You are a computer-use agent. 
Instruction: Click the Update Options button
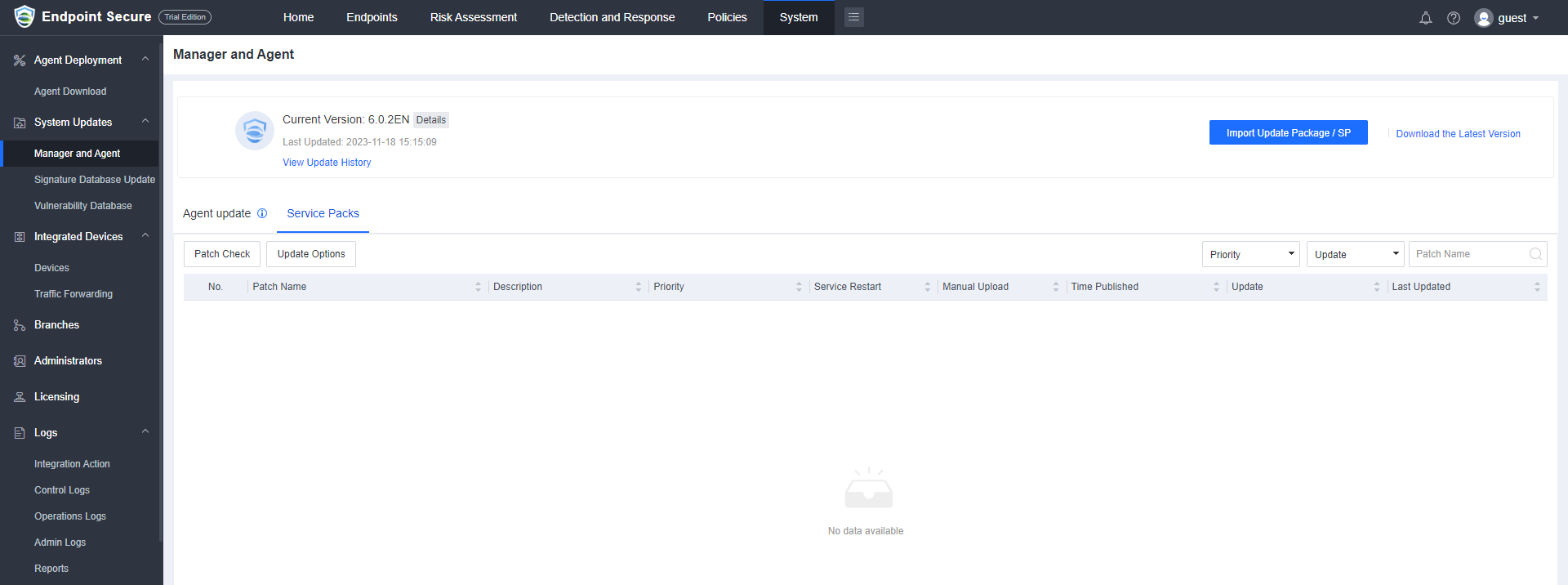point(311,254)
